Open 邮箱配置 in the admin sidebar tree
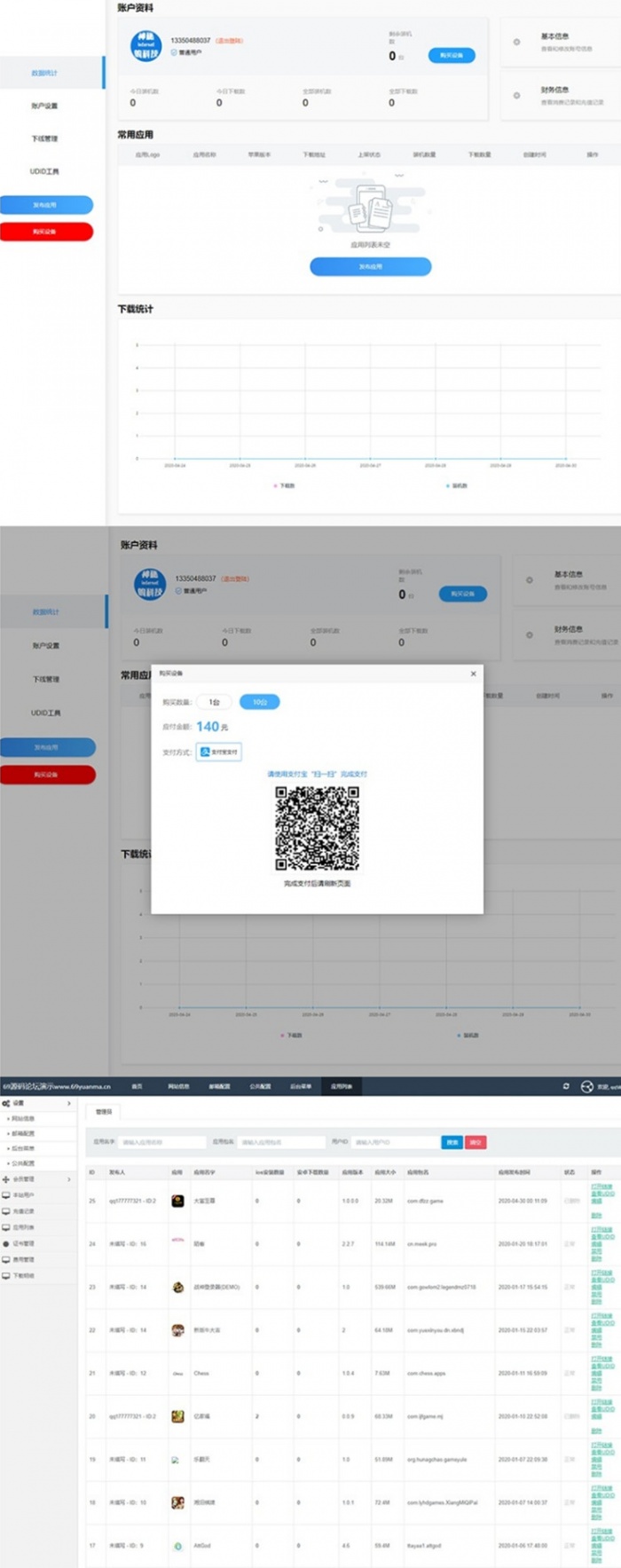Screen dimensions: 621x1568 (23, 1134)
